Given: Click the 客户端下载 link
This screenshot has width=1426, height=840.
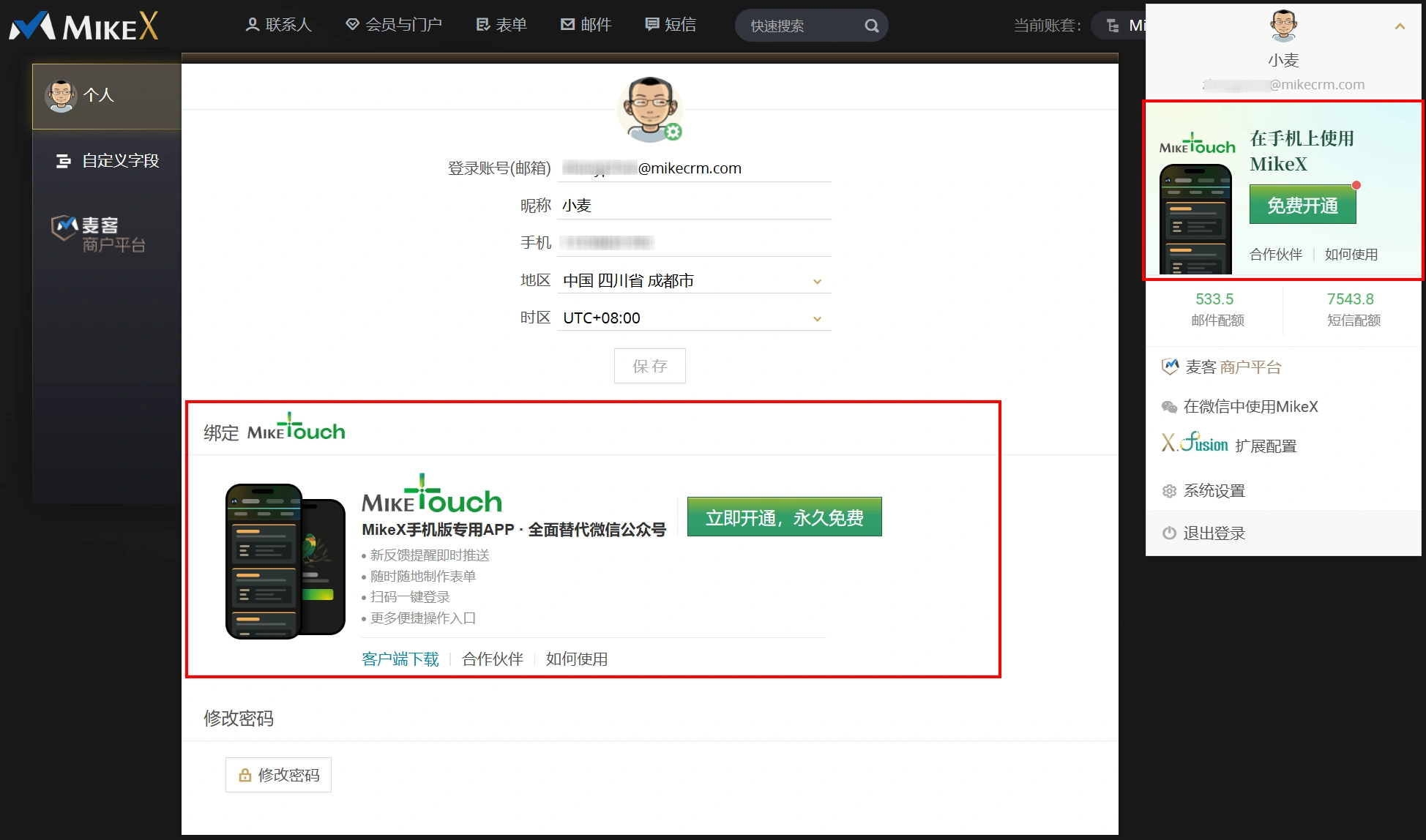Looking at the screenshot, I should pyautogui.click(x=400, y=659).
